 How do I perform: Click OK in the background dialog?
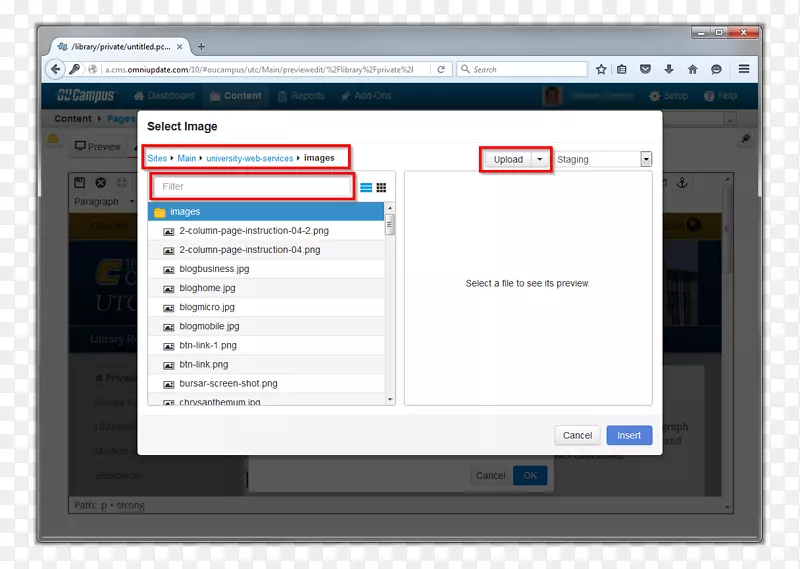point(530,476)
